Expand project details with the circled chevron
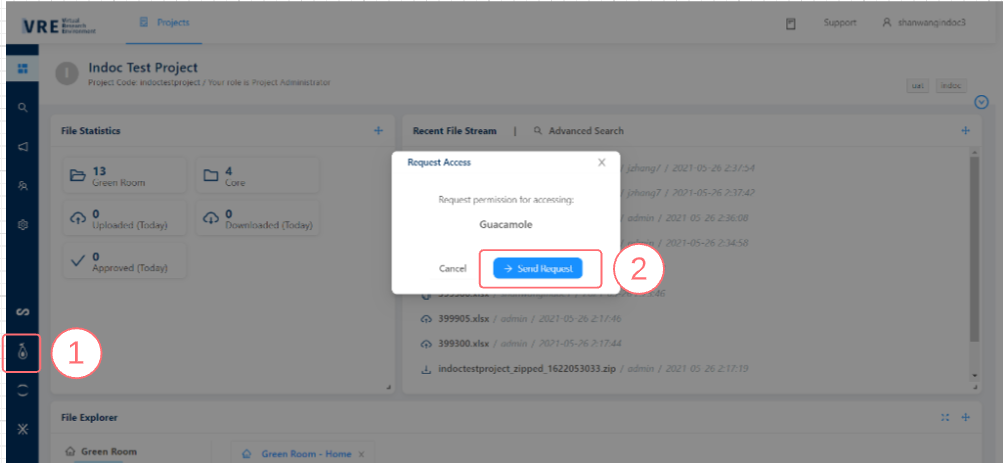Image resolution: width=1003 pixels, height=463 pixels. pos(981,102)
